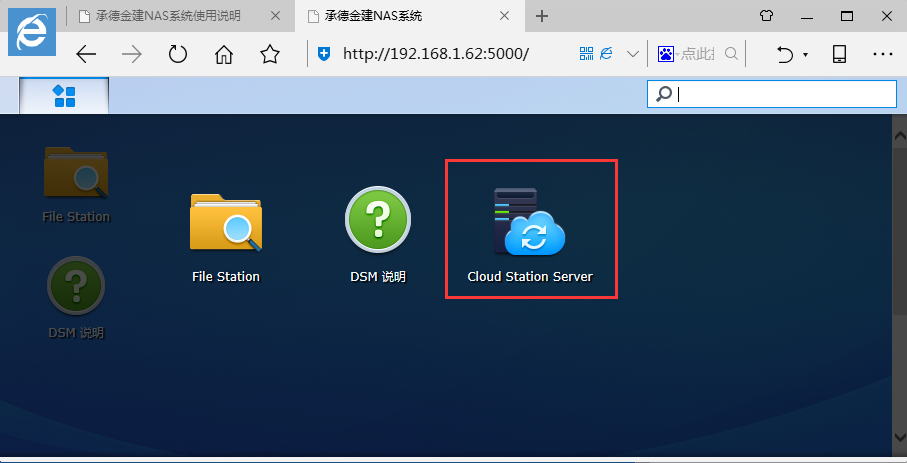907x463 pixels.
Task: Open the browser skin shirt icon
Action: (766, 16)
